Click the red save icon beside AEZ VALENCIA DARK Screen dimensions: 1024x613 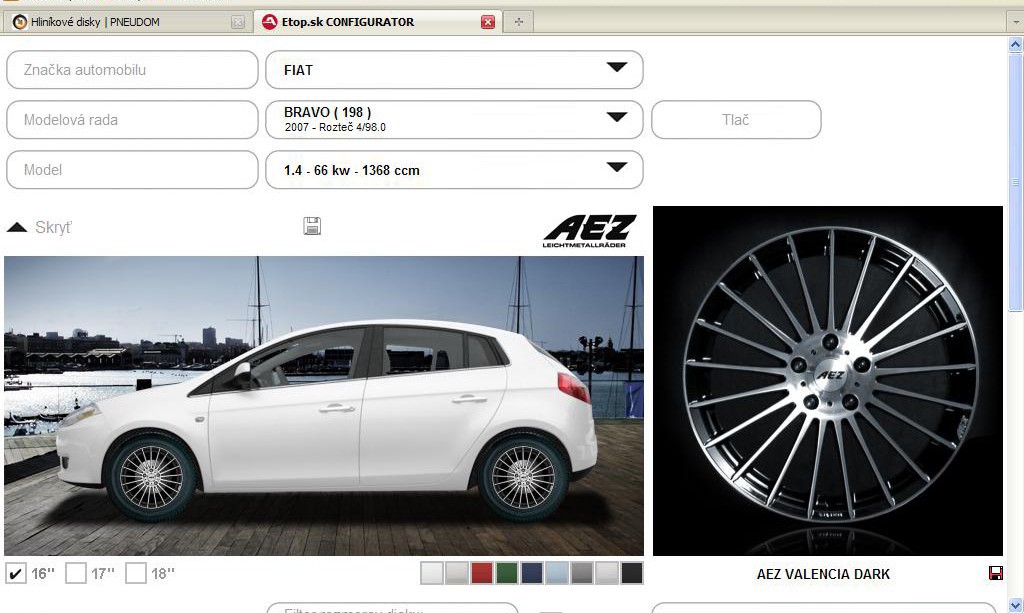pos(995,573)
